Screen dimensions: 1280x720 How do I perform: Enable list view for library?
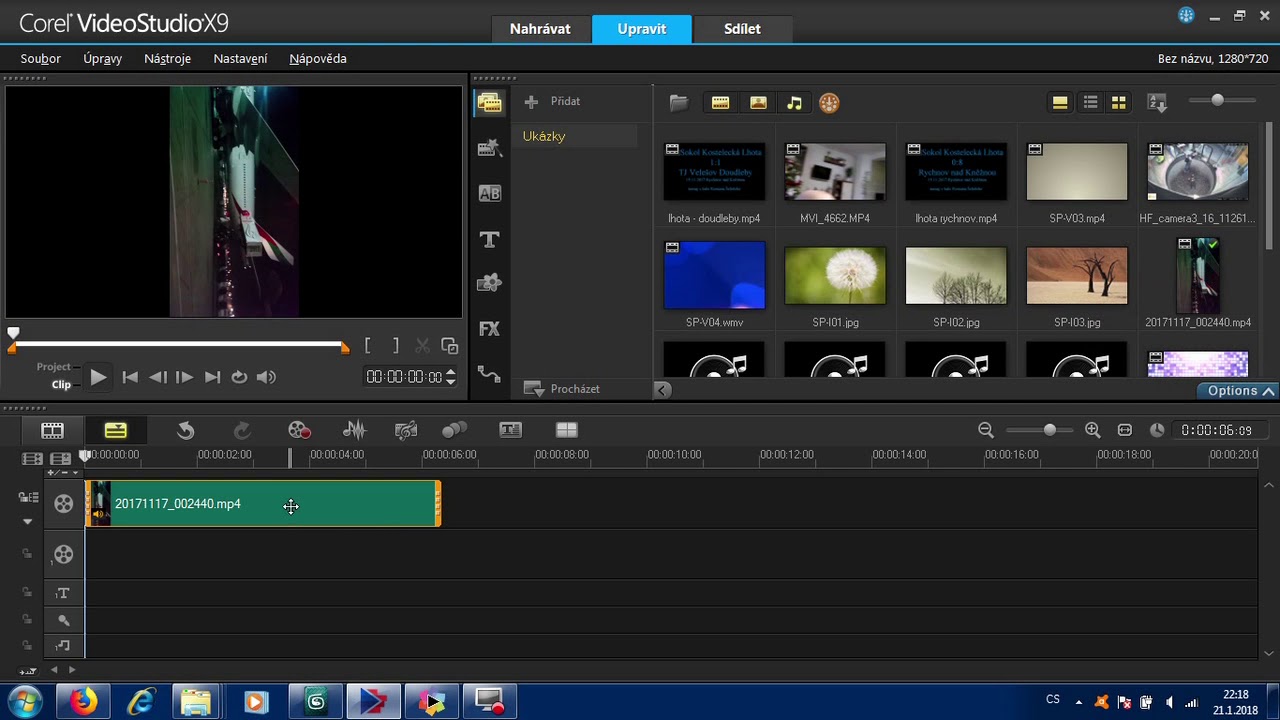click(1091, 102)
